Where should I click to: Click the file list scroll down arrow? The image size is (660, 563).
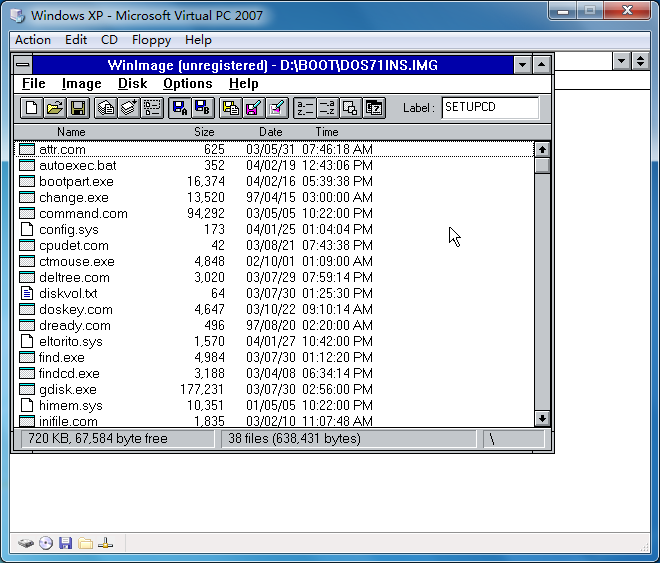pos(542,419)
